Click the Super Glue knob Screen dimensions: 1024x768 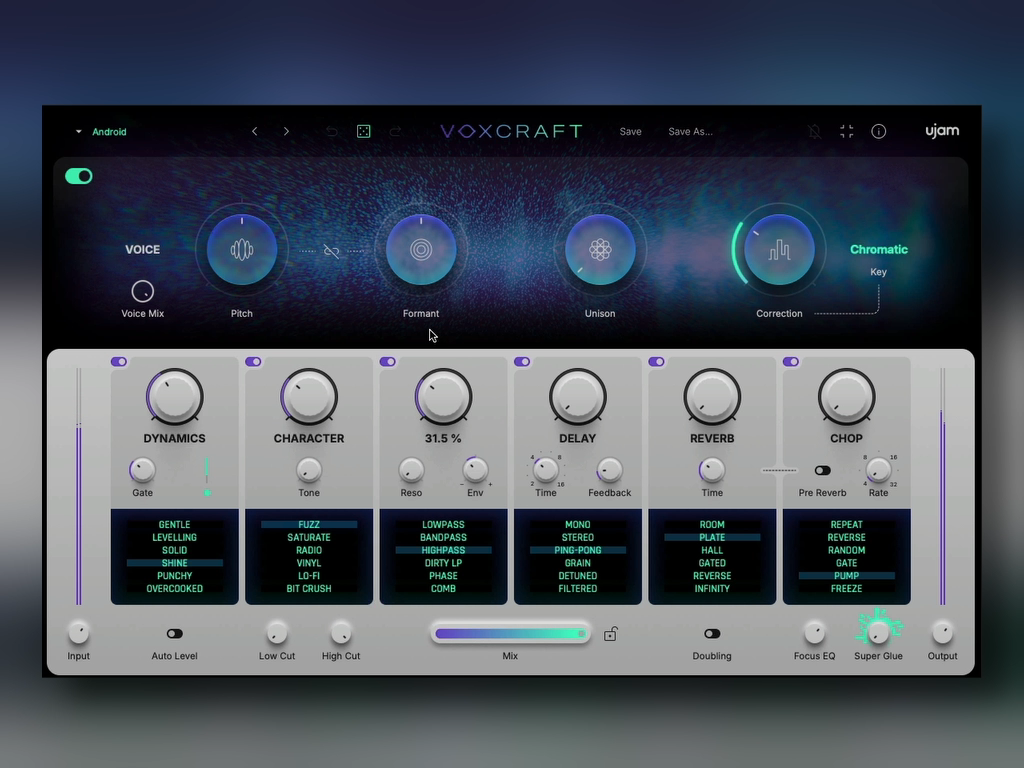click(878, 632)
